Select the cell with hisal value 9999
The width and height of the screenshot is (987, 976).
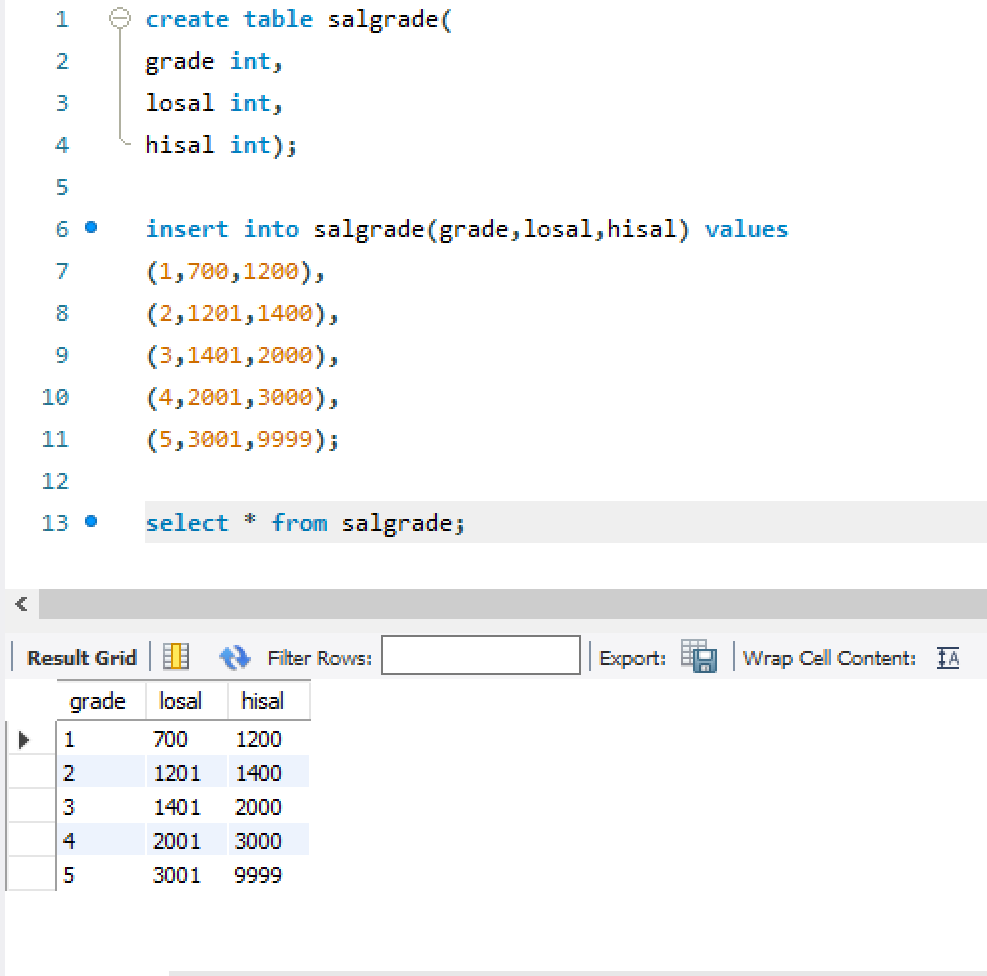[x=259, y=876]
